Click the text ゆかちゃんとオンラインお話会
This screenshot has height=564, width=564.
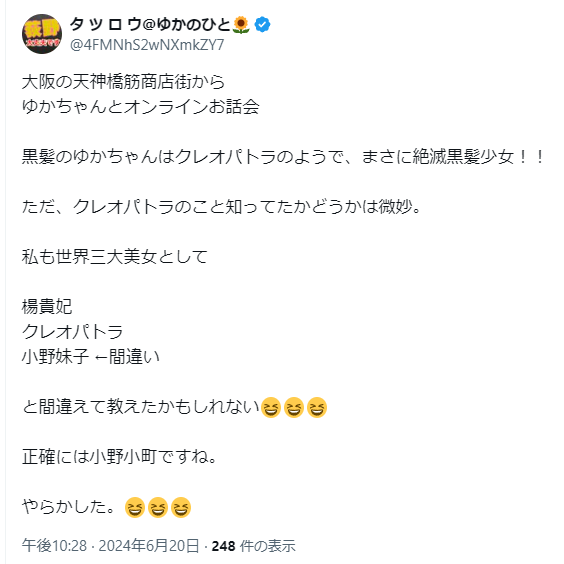pyautogui.click(x=141, y=107)
